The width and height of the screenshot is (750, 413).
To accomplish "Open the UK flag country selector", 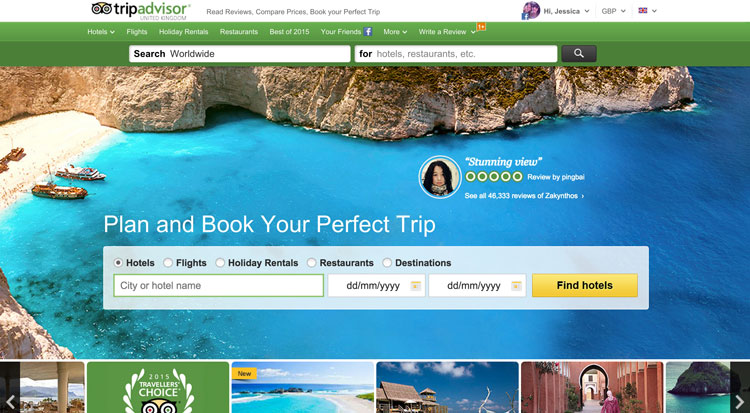I will 647,11.
